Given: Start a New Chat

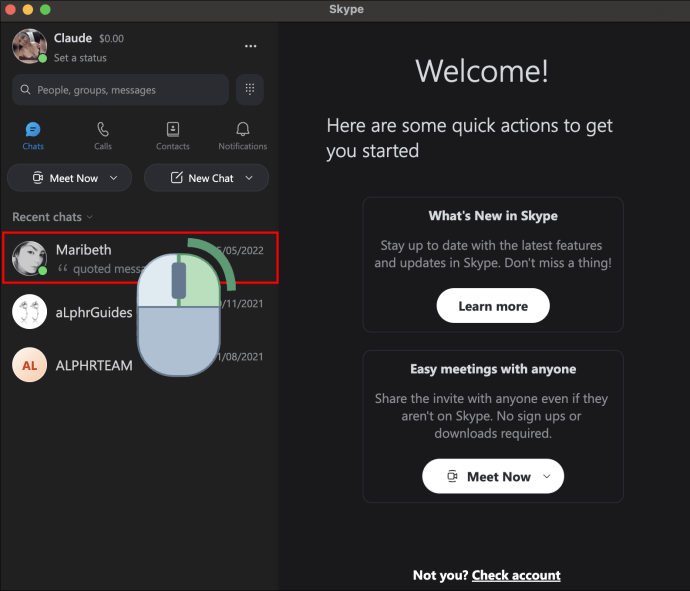Looking at the screenshot, I should pos(206,178).
